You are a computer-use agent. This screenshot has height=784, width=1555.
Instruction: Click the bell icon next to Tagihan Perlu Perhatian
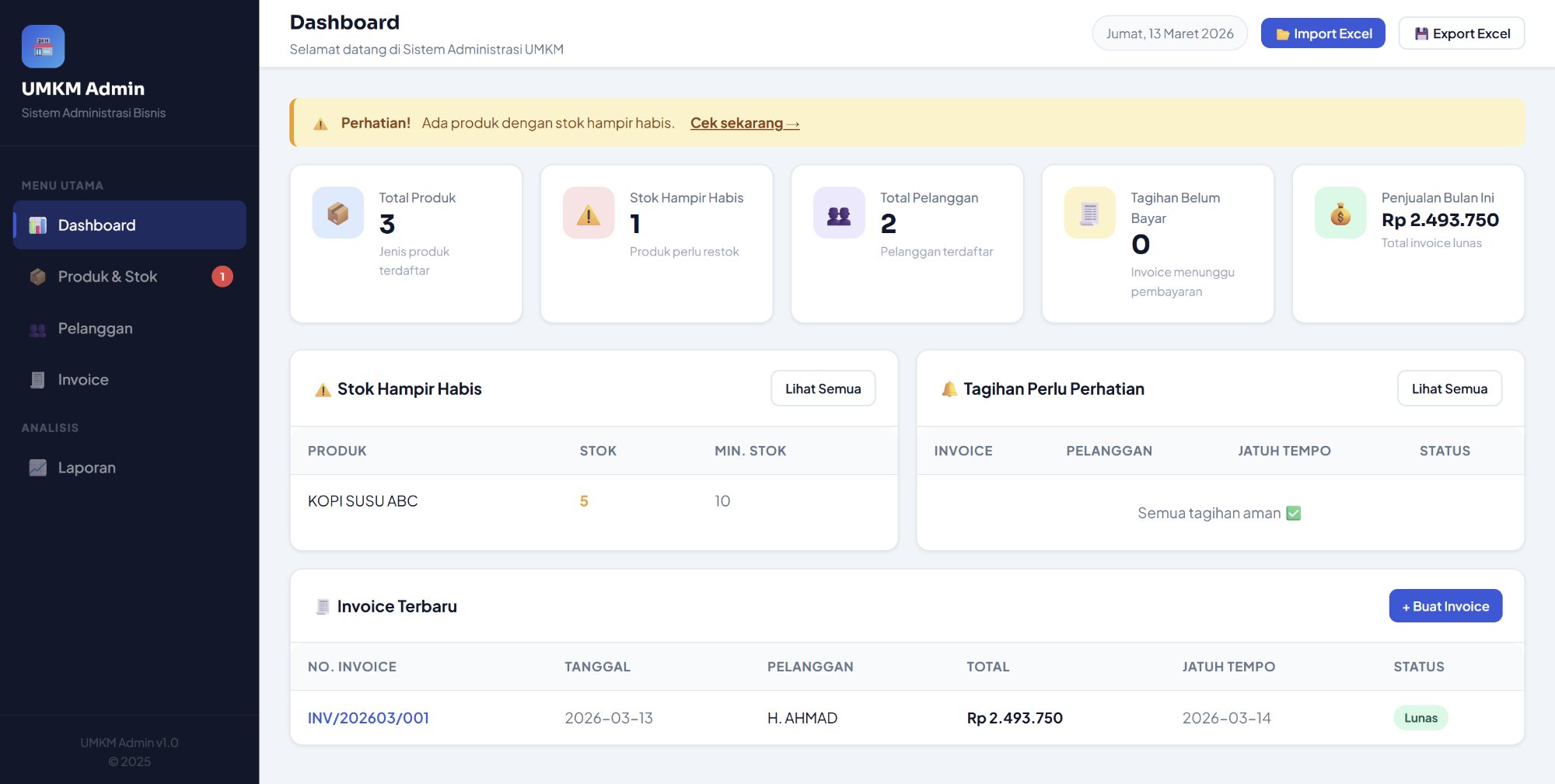948,389
